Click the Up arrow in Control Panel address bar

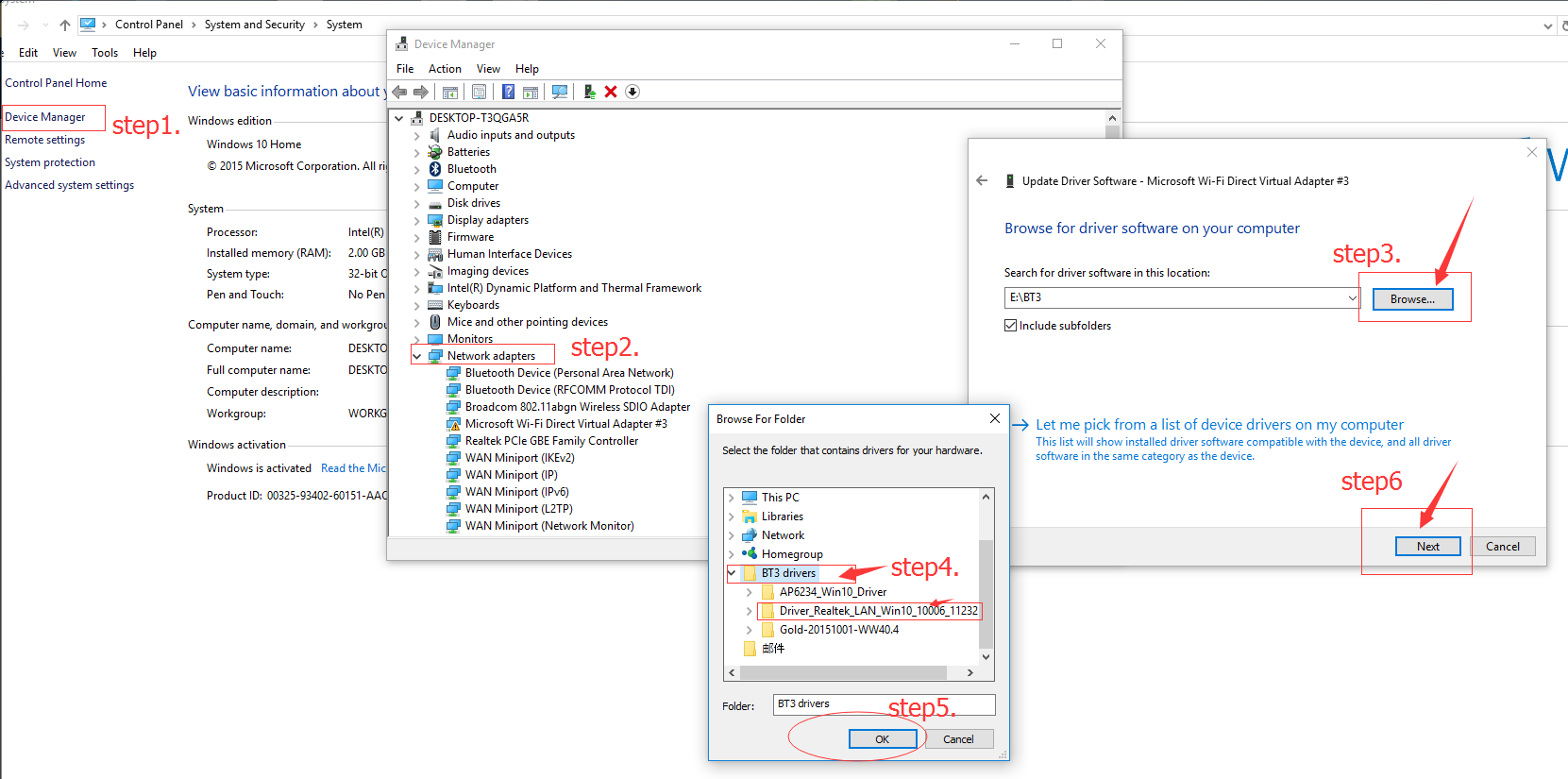tap(65, 25)
